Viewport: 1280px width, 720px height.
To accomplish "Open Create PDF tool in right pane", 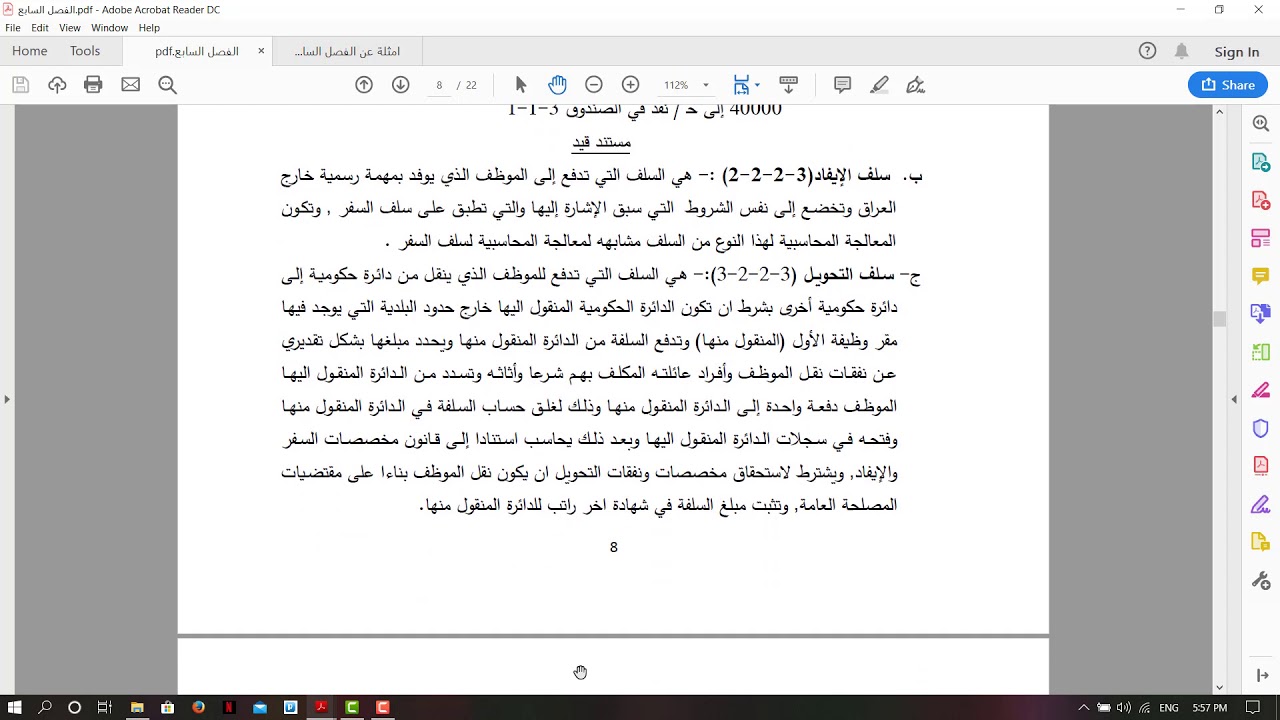I will (x=1260, y=200).
